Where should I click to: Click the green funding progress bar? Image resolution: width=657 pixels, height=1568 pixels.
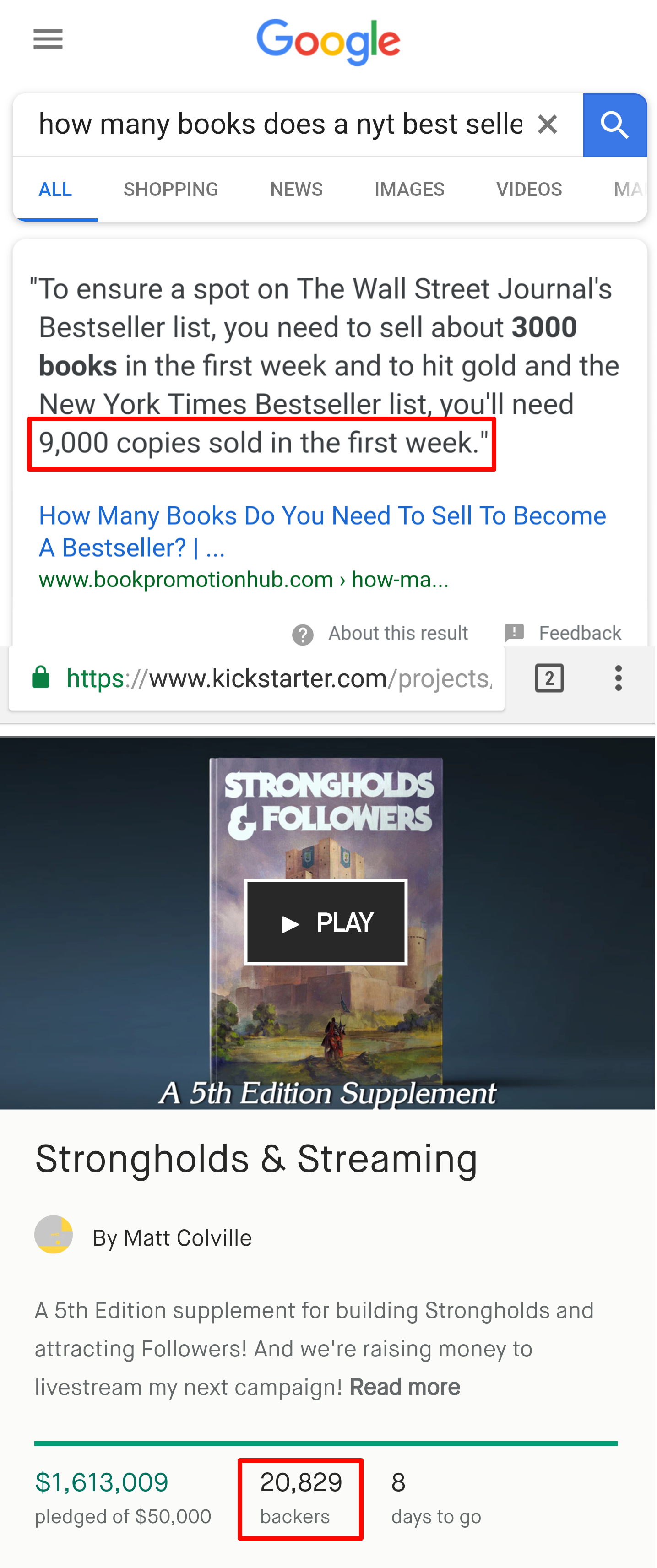[x=326, y=1443]
